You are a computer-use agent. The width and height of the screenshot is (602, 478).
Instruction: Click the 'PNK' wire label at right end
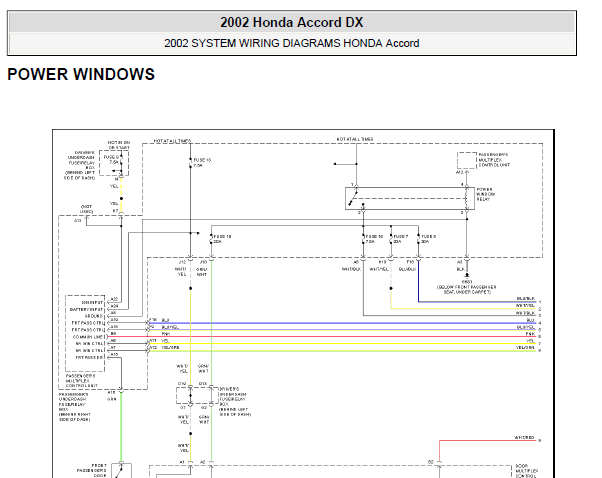(x=530, y=334)
